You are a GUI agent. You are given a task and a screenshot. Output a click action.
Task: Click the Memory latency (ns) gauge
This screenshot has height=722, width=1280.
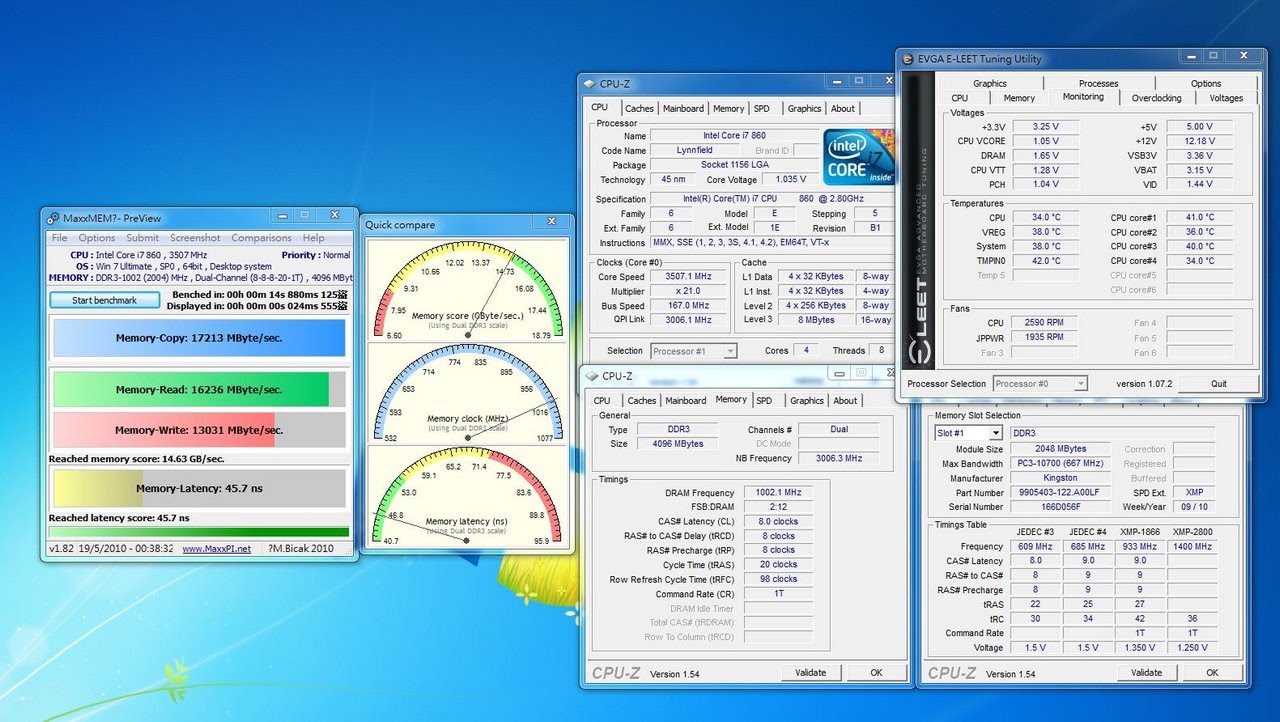(467, 496)
